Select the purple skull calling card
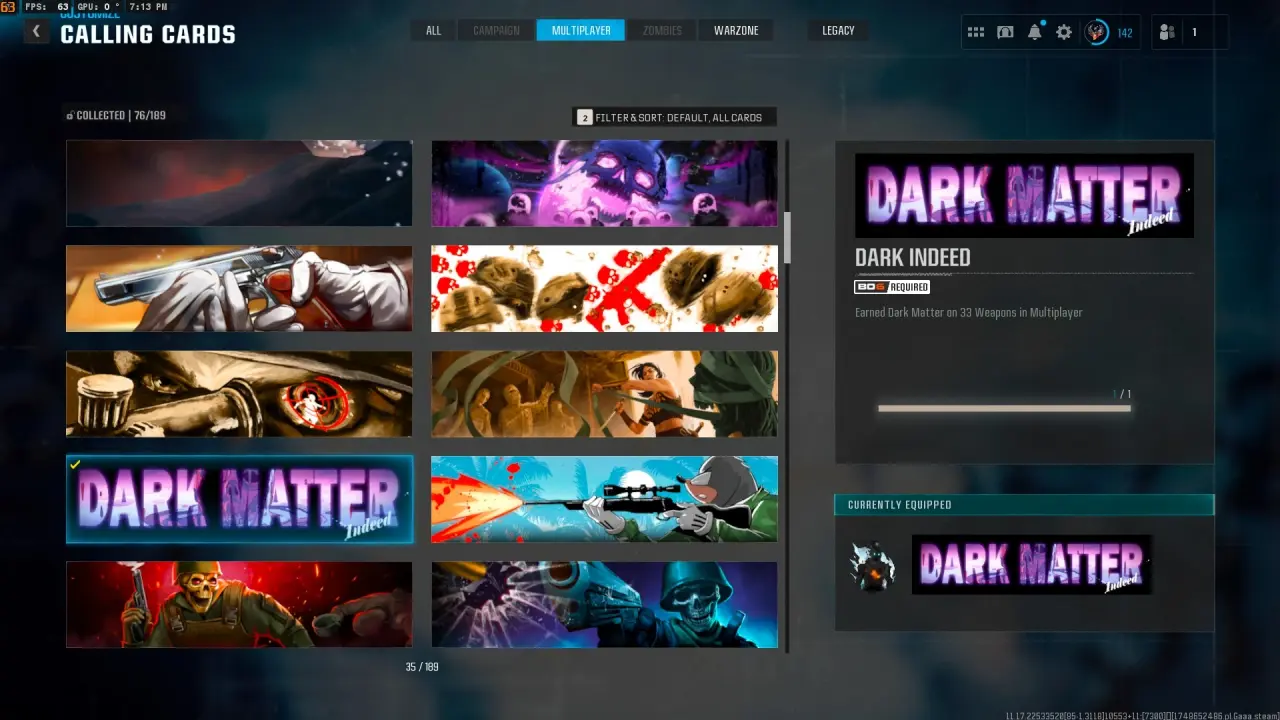 [x=604, y=183]
